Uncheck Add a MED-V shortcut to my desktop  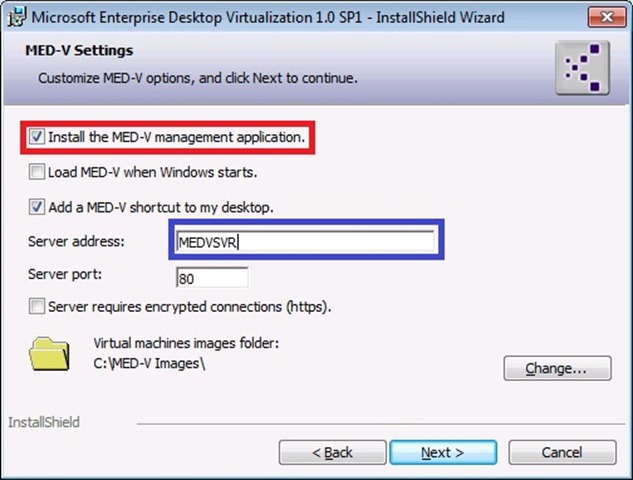coord(37,207)
